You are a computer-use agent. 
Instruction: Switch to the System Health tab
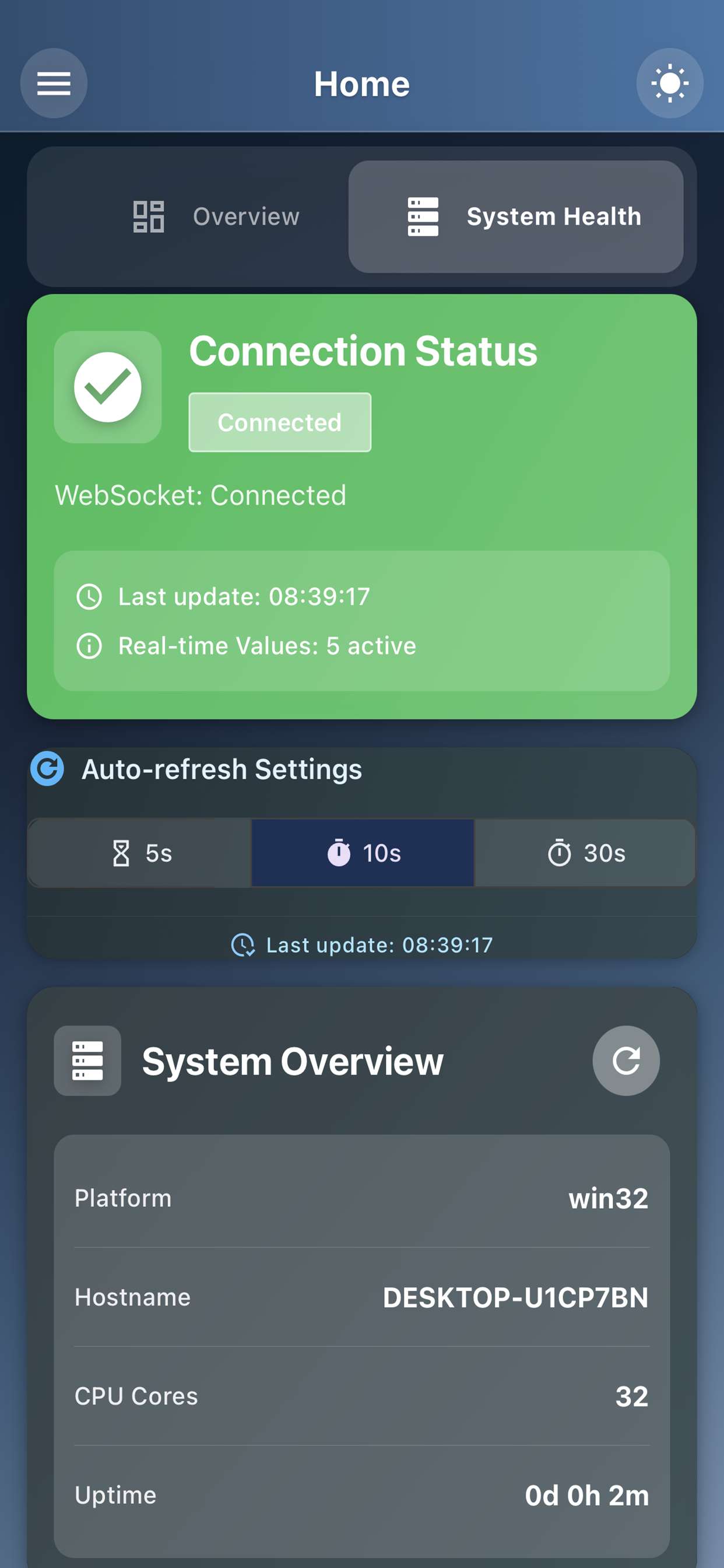[x=516, y=216]
